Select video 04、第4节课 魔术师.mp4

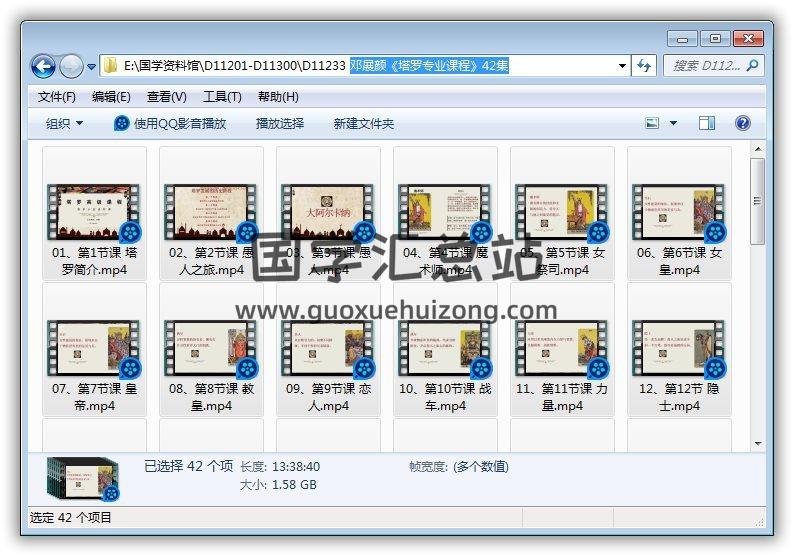pos(446,214)
